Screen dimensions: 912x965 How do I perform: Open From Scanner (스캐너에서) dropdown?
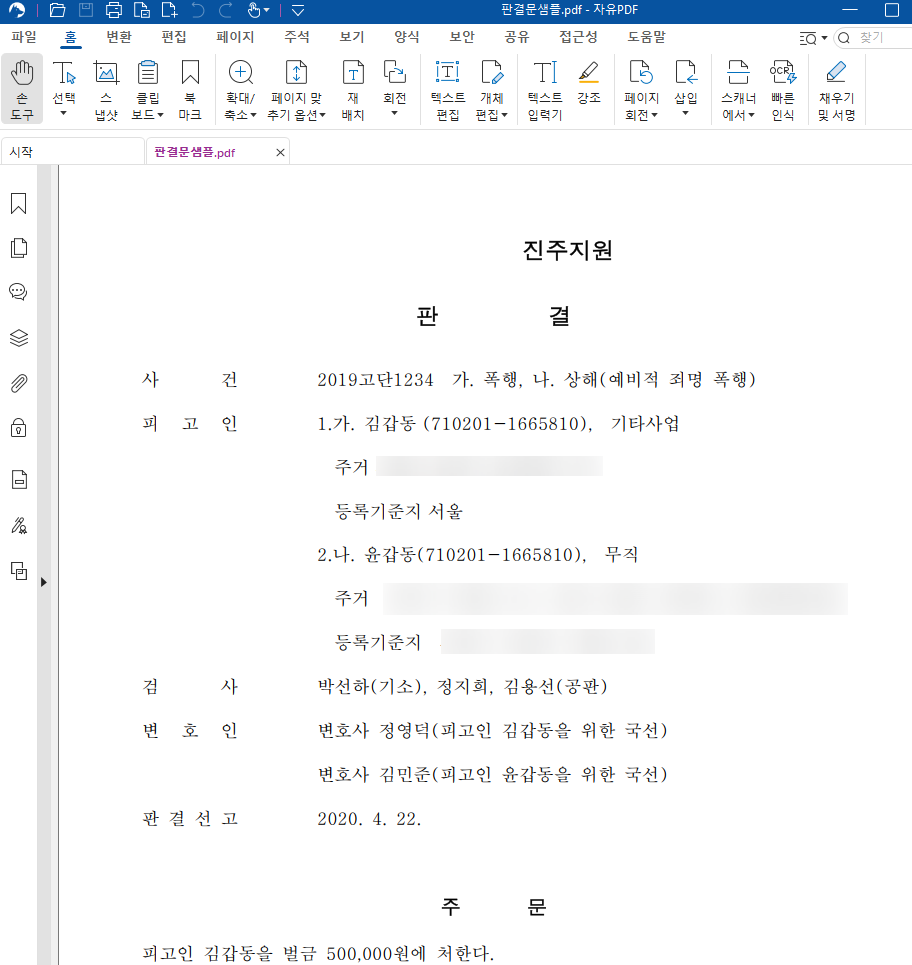pyautogui.click(x=738, y=89)
